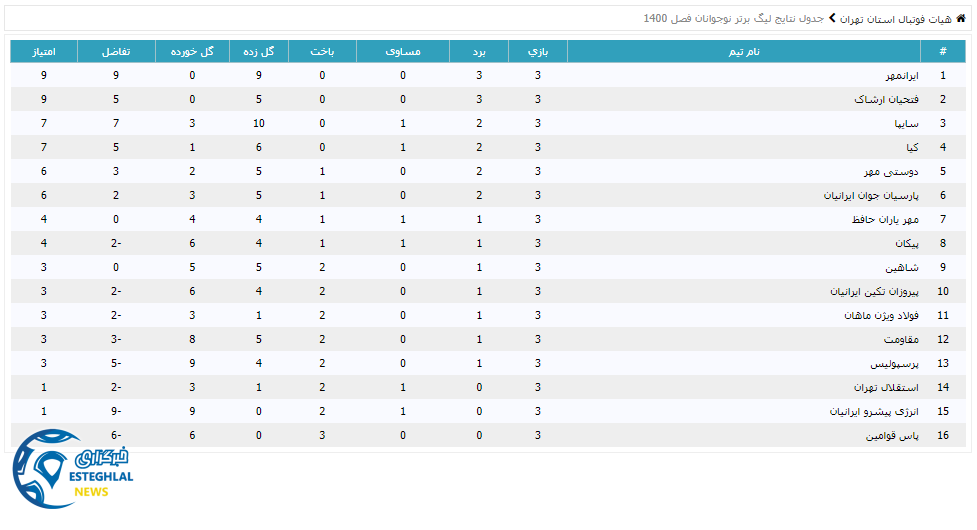This screenshot has width=977, height=530.
Task: Select the مساوی column header
Action: pos(402,51)
